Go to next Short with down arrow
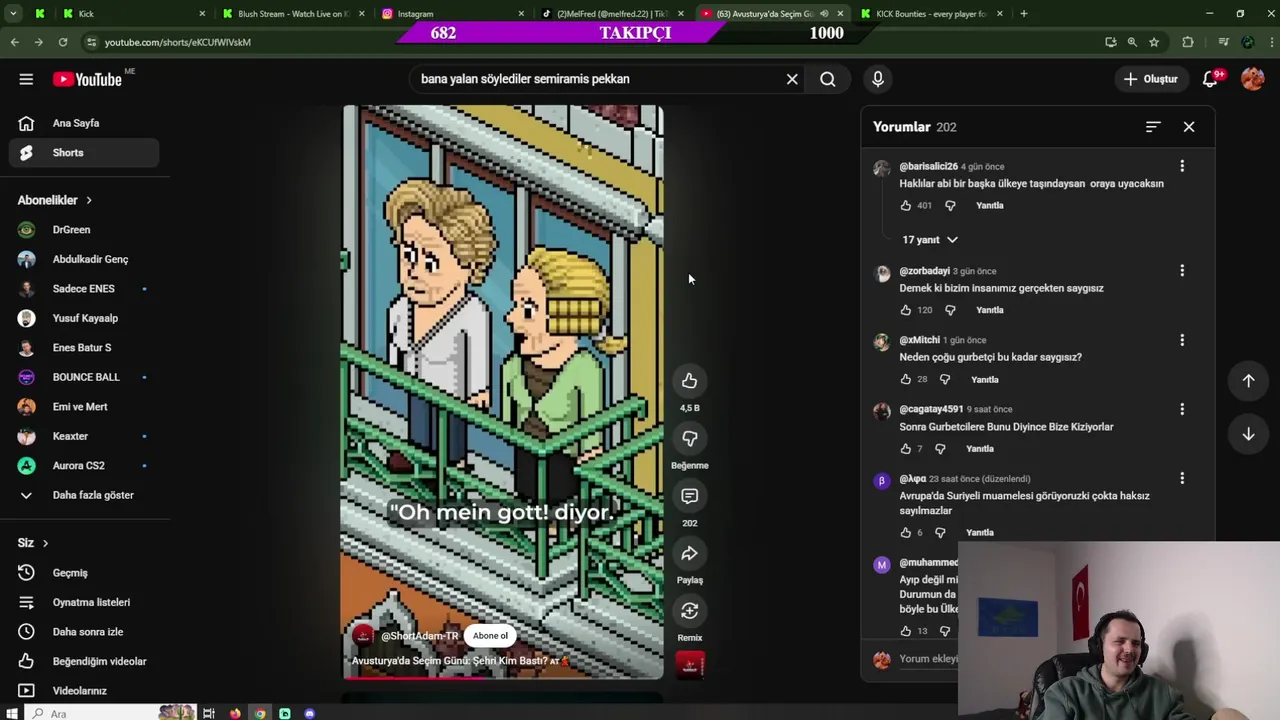Image resolution: width=1280 pixels, height=720 pixels. point(1248,434)
